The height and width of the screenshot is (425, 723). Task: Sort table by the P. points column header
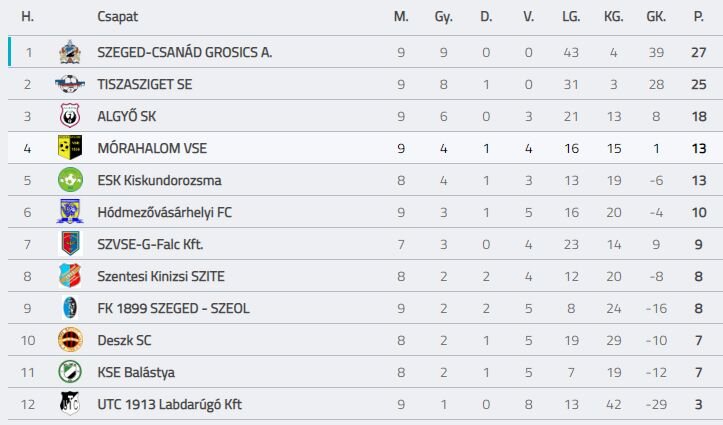click(698, 17)
